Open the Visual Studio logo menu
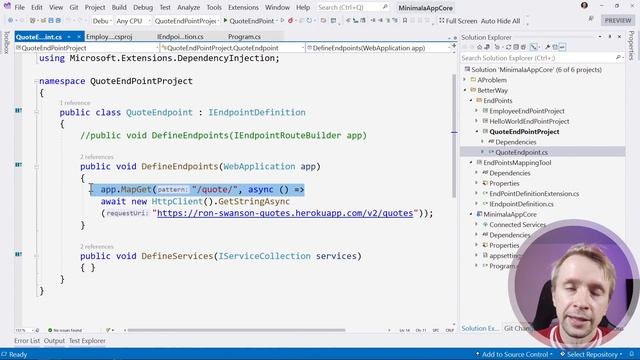 (7, 6)
